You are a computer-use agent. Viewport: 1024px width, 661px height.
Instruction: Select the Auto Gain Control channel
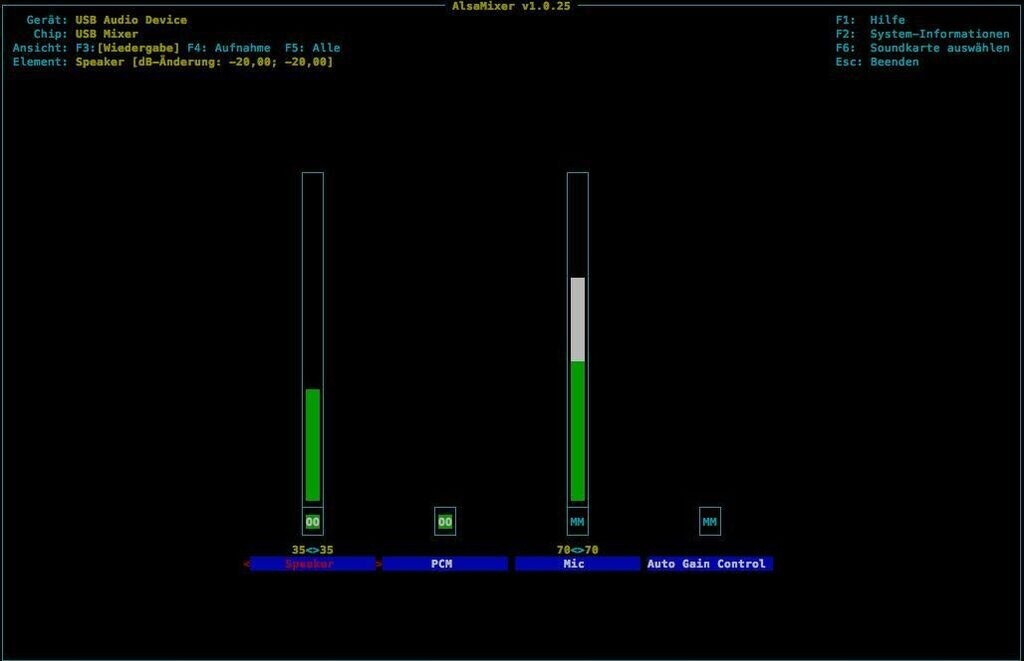click(709, 564)
